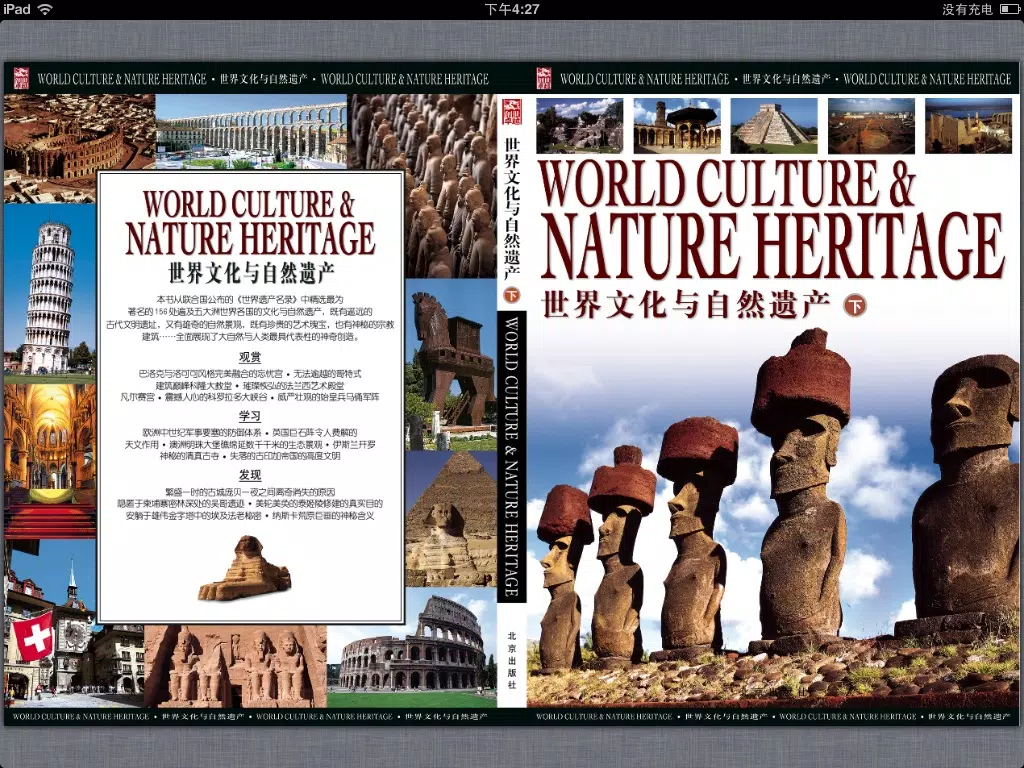Tap the 观赏 heading in white panel
Screen dimensions: 1024x768
[249, 357]
